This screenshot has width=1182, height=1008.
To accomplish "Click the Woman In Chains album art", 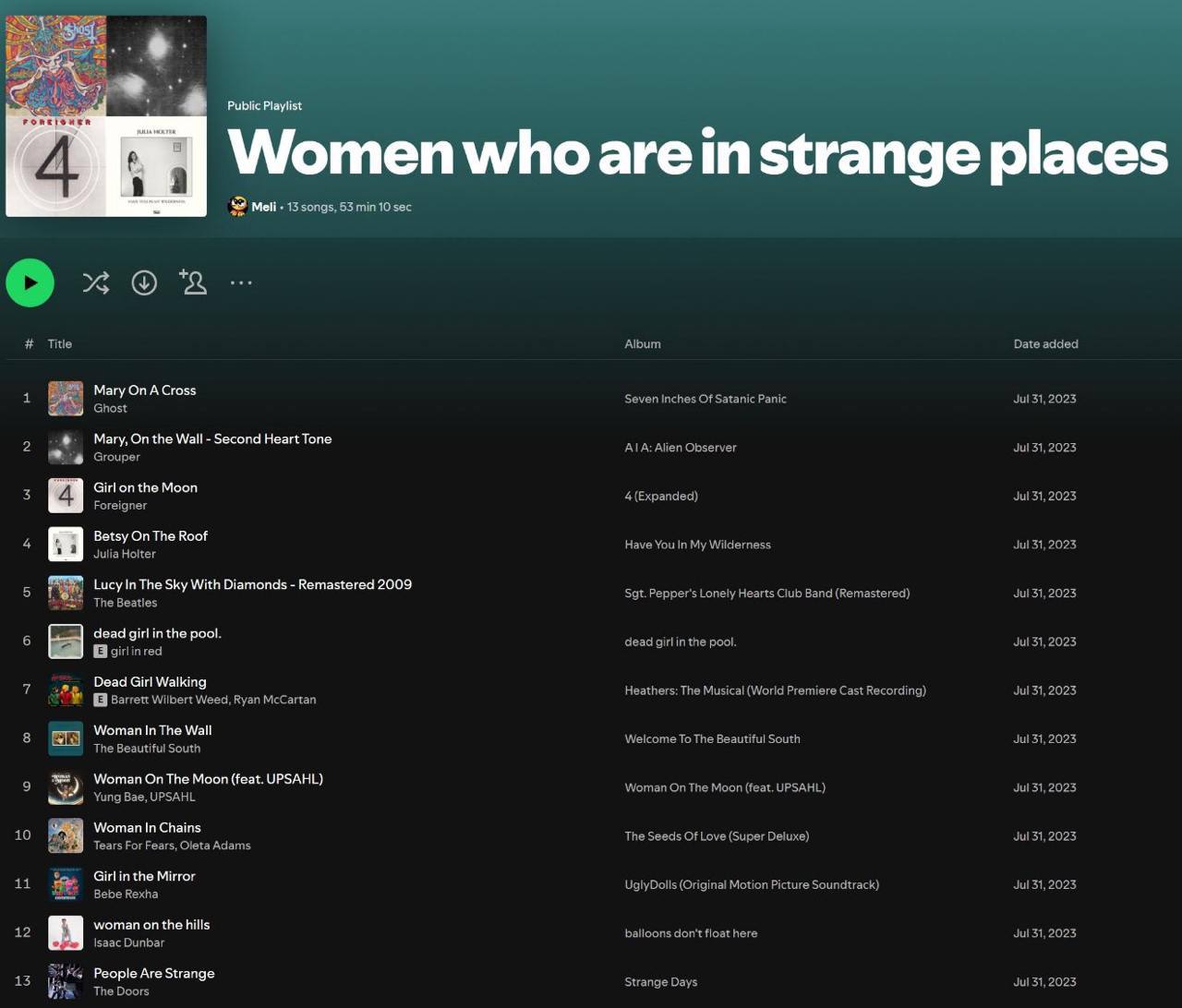I will point(66,836).
